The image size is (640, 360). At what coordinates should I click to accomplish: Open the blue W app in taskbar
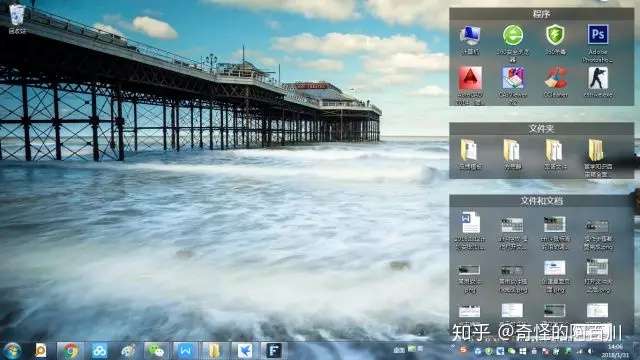click(x=186, y=351)
